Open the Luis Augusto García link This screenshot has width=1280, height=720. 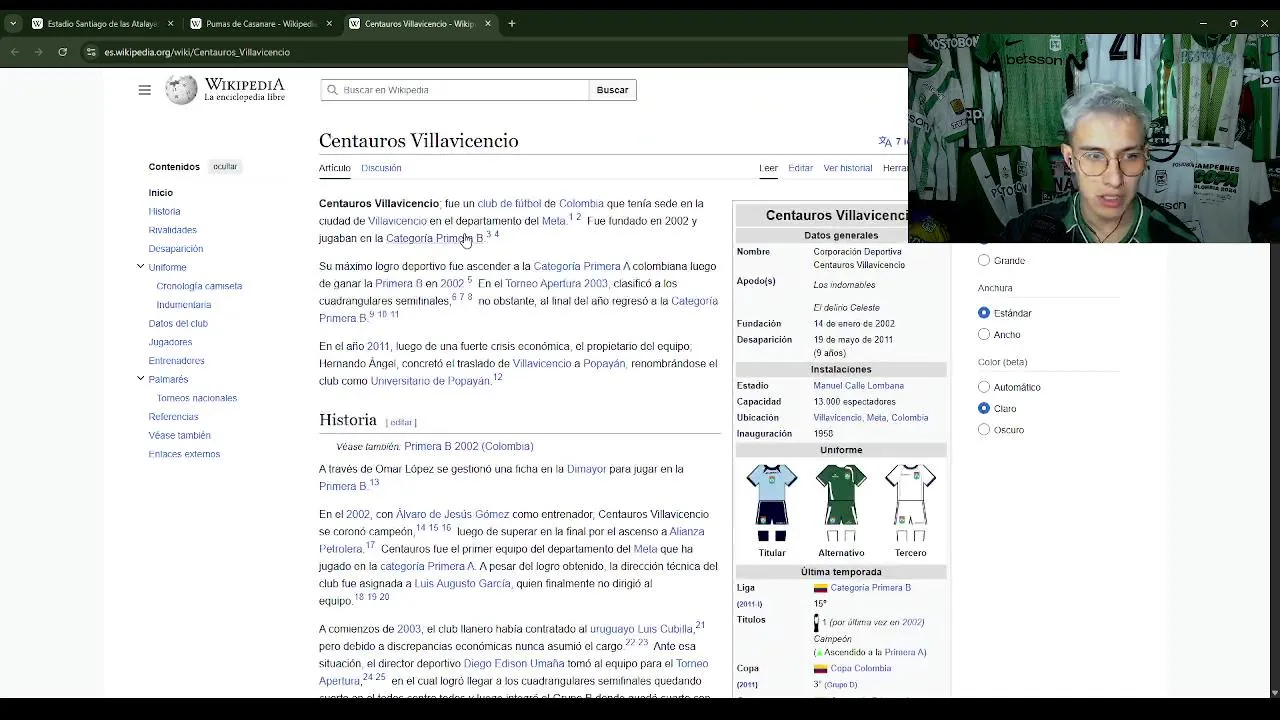(x=462, y=584)
